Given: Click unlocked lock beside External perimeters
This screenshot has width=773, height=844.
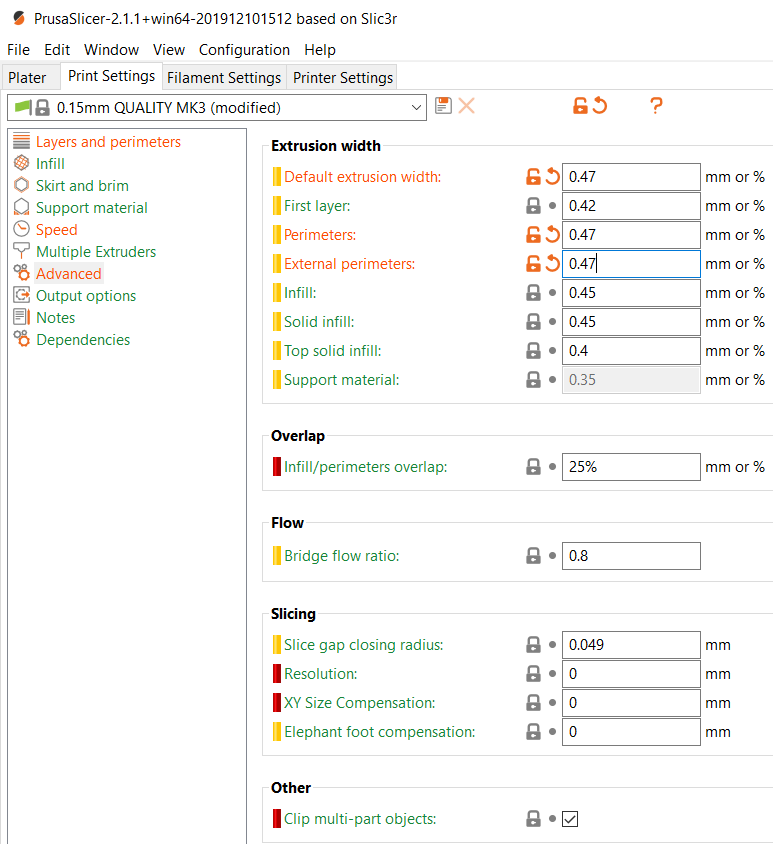Looking at the screenshot, I should point(533,264).
